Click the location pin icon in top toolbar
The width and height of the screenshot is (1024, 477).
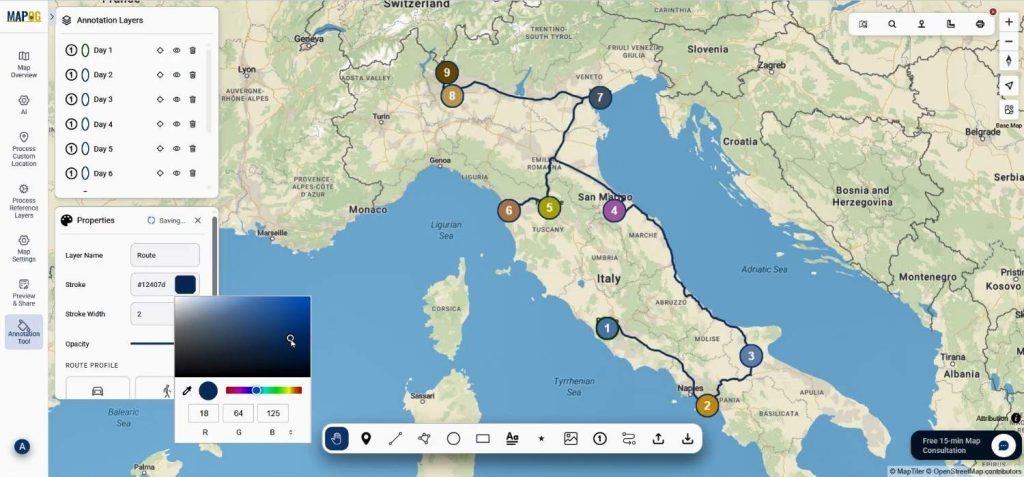click(921, 24)
